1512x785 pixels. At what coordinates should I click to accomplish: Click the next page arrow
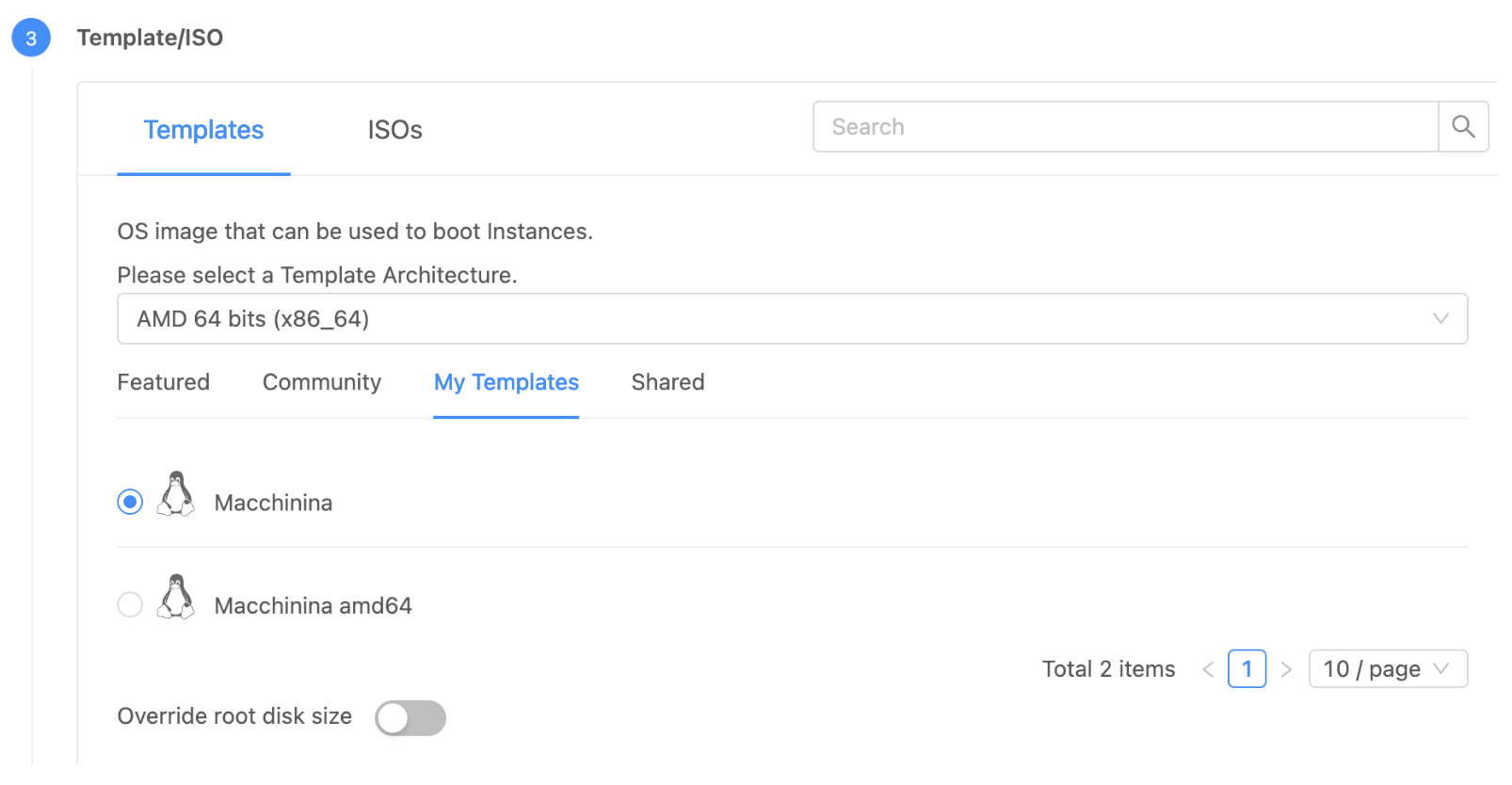(x=1286, y=669)
